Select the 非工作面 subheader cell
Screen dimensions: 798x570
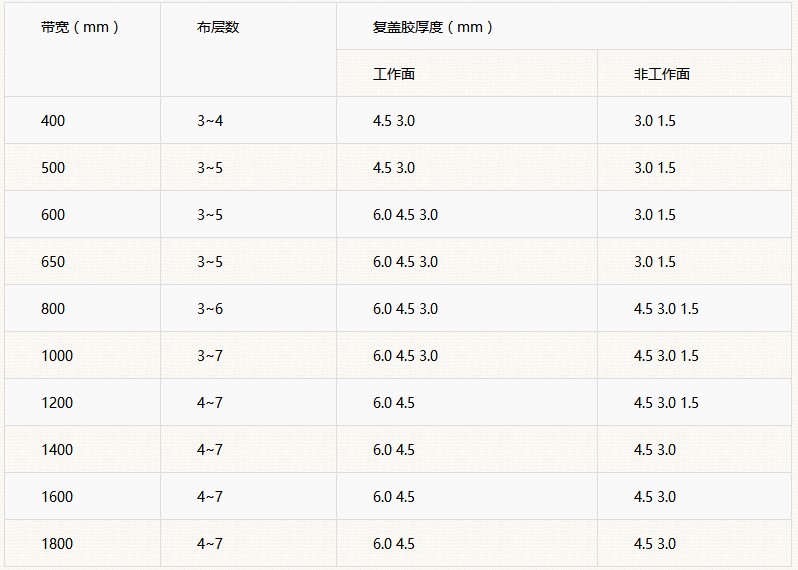tap(694, 73)
